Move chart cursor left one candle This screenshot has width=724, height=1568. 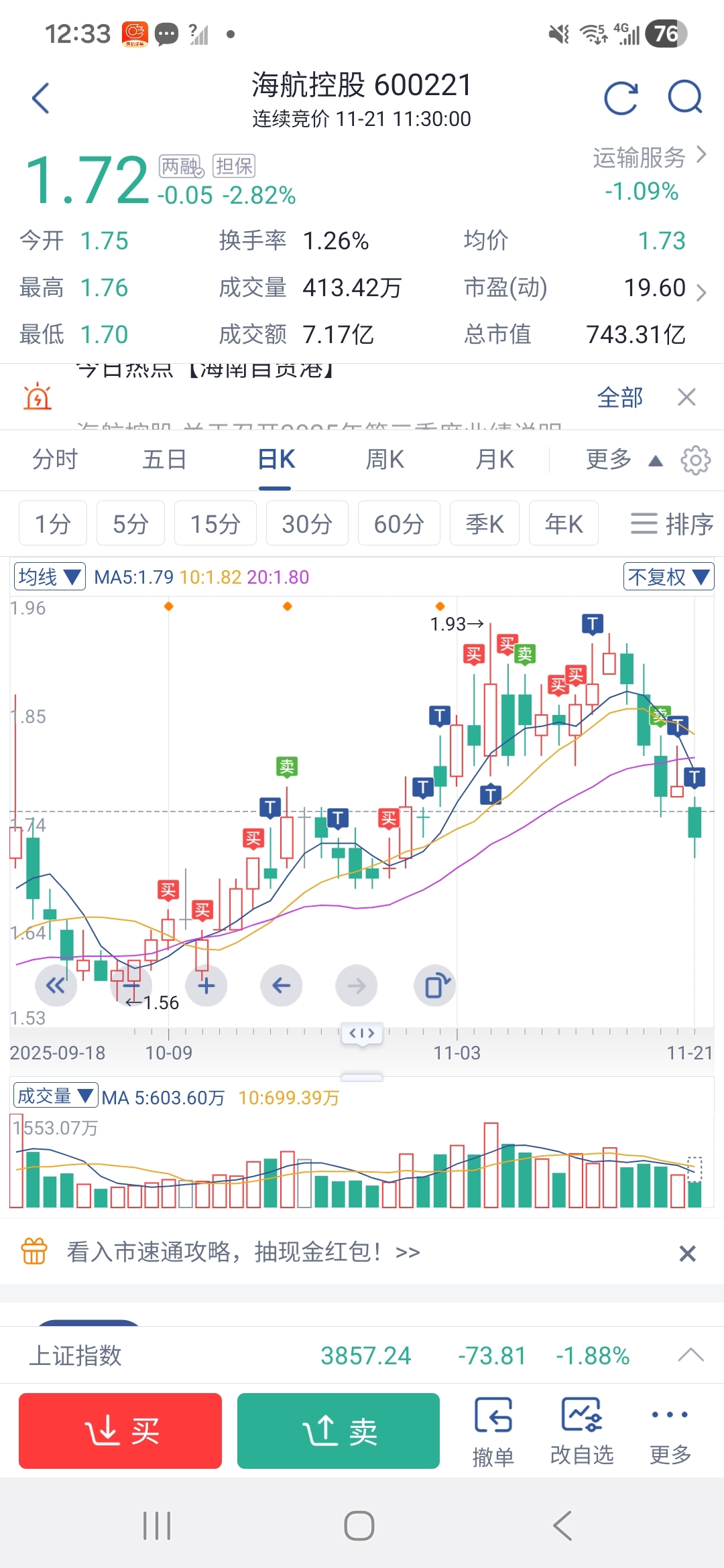(281, 986)
